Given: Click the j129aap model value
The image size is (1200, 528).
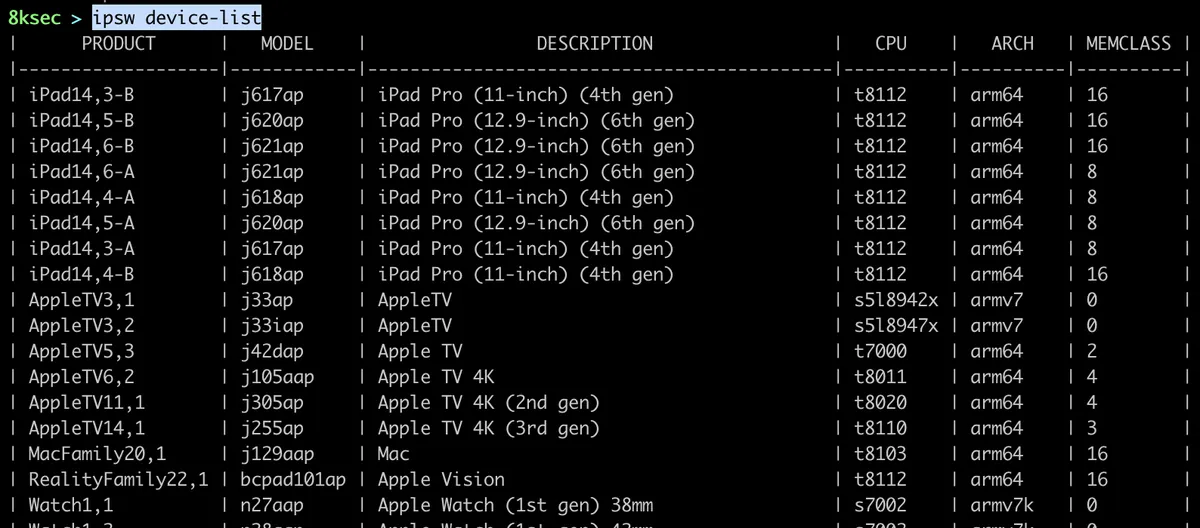Looking at the screenshot, I should (x=277, y=453).
